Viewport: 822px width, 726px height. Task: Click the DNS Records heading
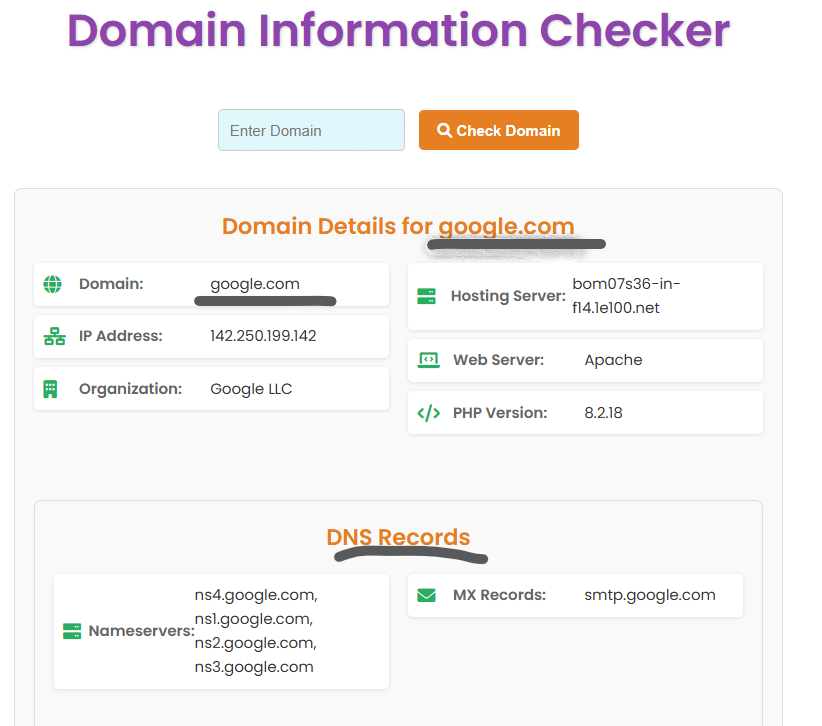click(x=398, y=537)
